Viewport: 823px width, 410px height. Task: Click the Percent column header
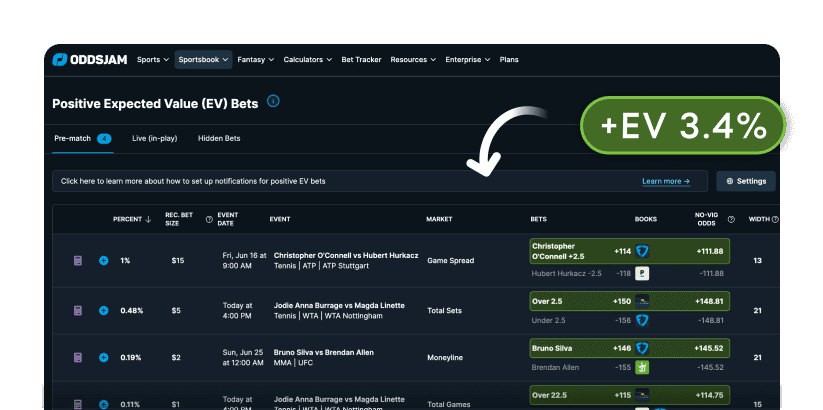[128, 219]
